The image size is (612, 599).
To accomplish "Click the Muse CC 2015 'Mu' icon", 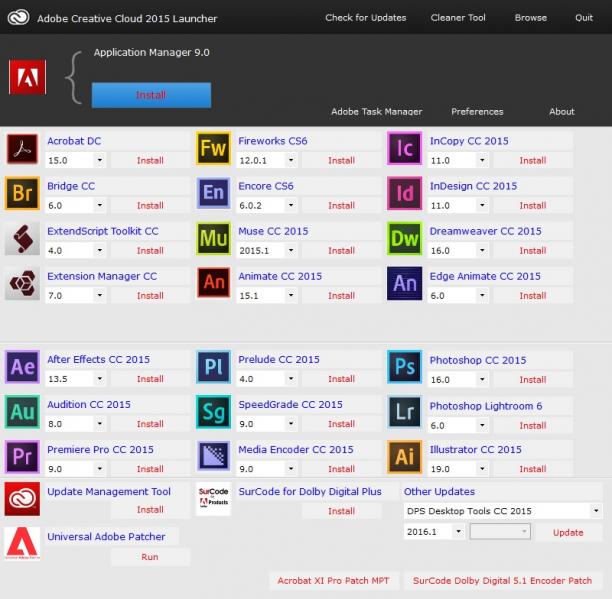I will (213, 238).
